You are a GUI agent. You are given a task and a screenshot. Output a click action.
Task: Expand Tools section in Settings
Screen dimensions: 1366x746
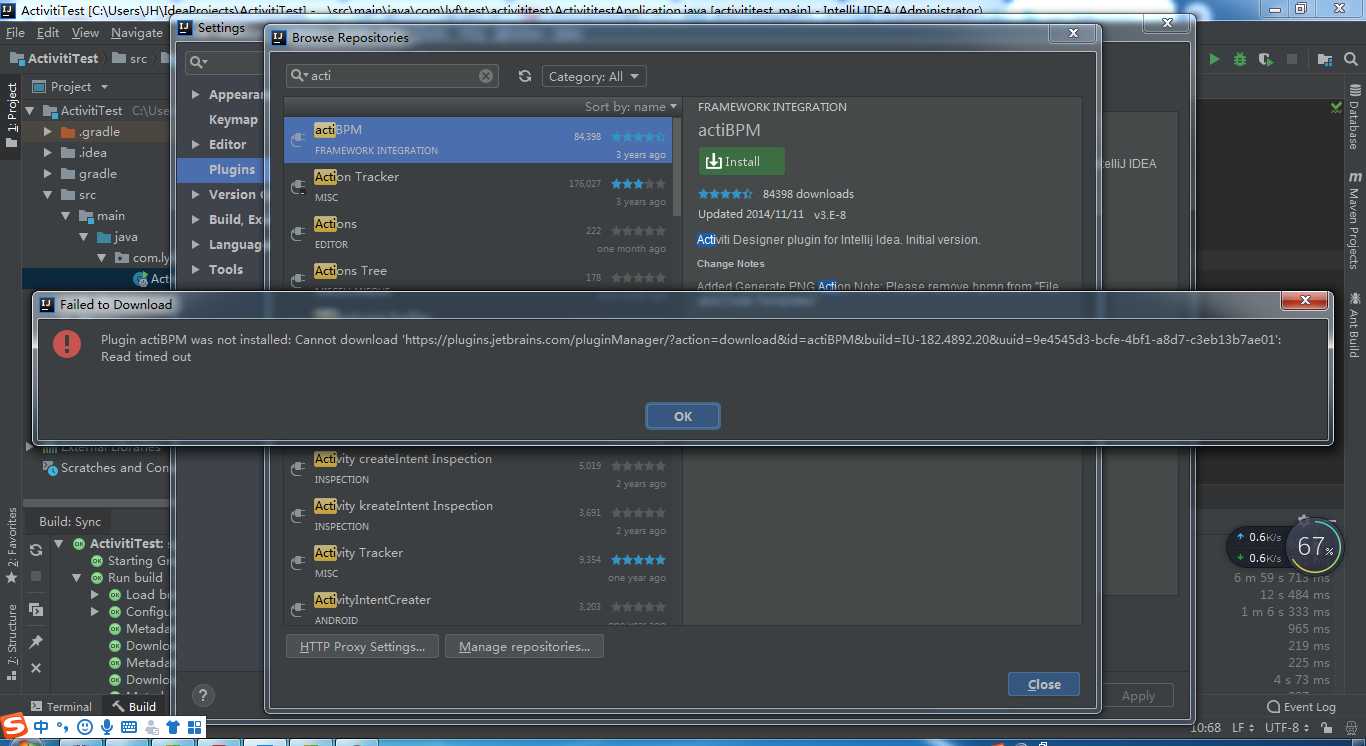click(196, 270)
